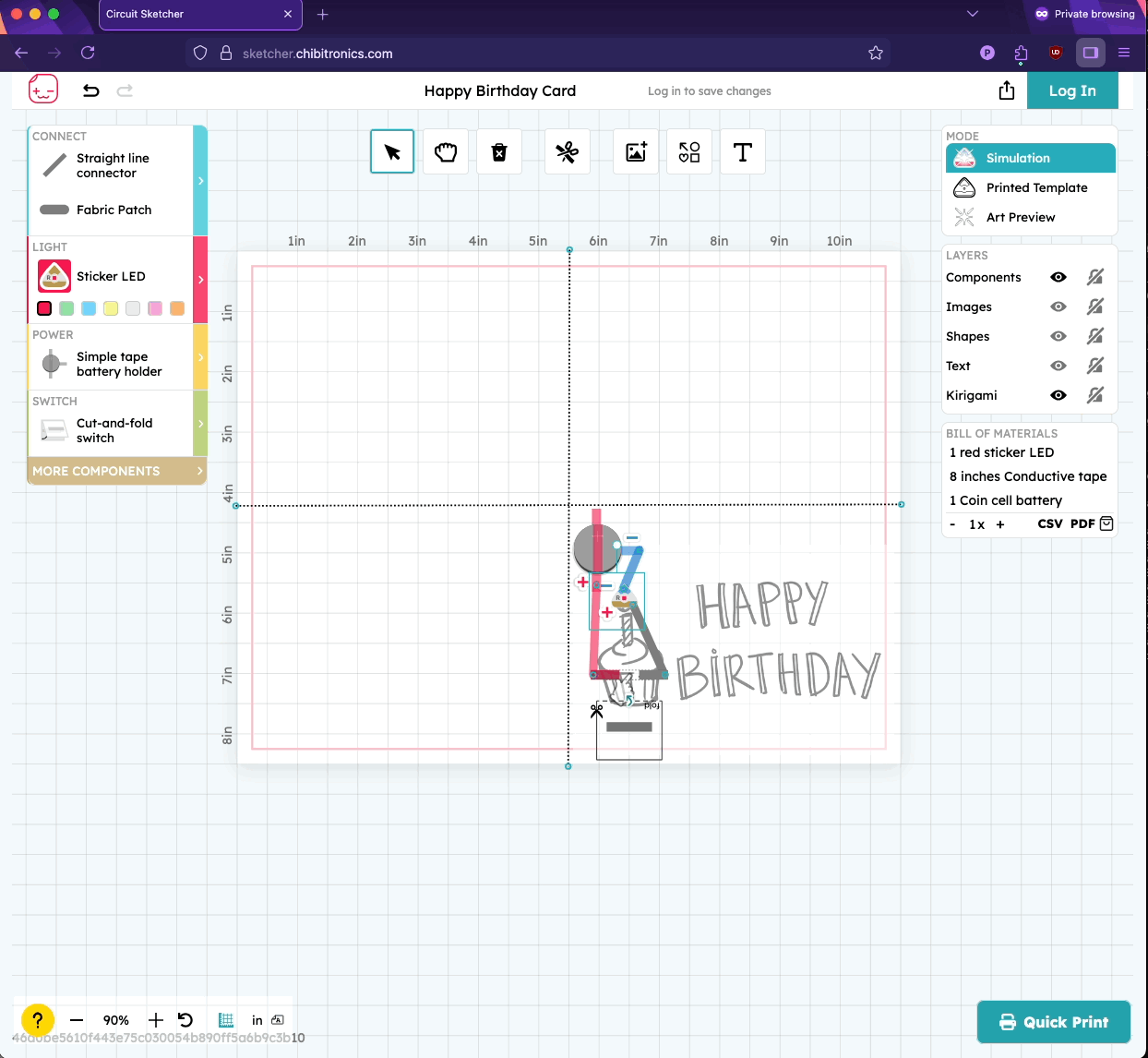Choose the blue LED color swatch

[89, 308]
